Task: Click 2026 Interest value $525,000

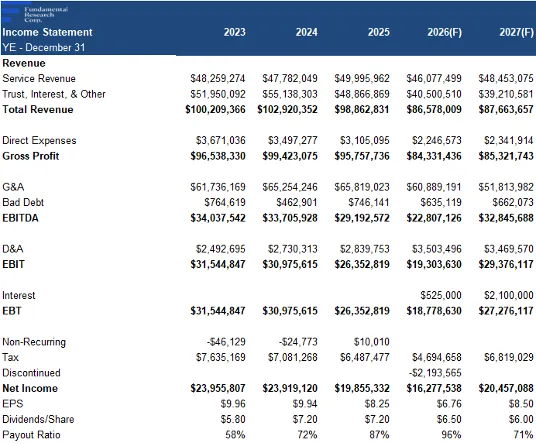Action: coord(441,295)
